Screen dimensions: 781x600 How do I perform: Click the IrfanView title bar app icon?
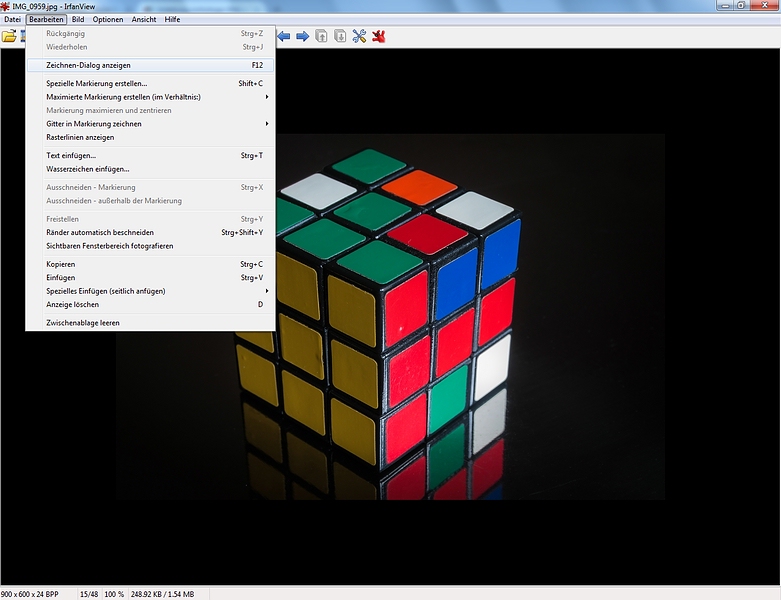pos(6,6)
